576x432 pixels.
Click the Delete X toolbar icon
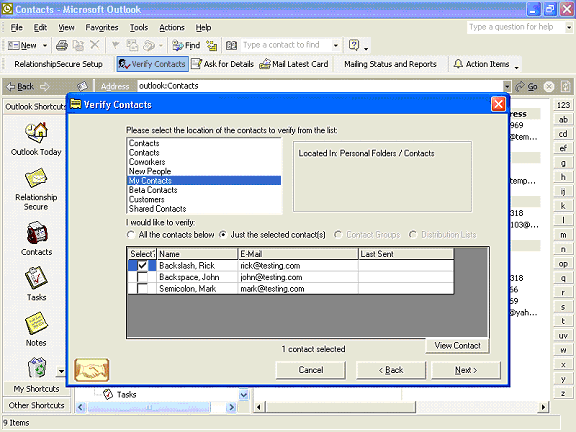pos(95,45)
